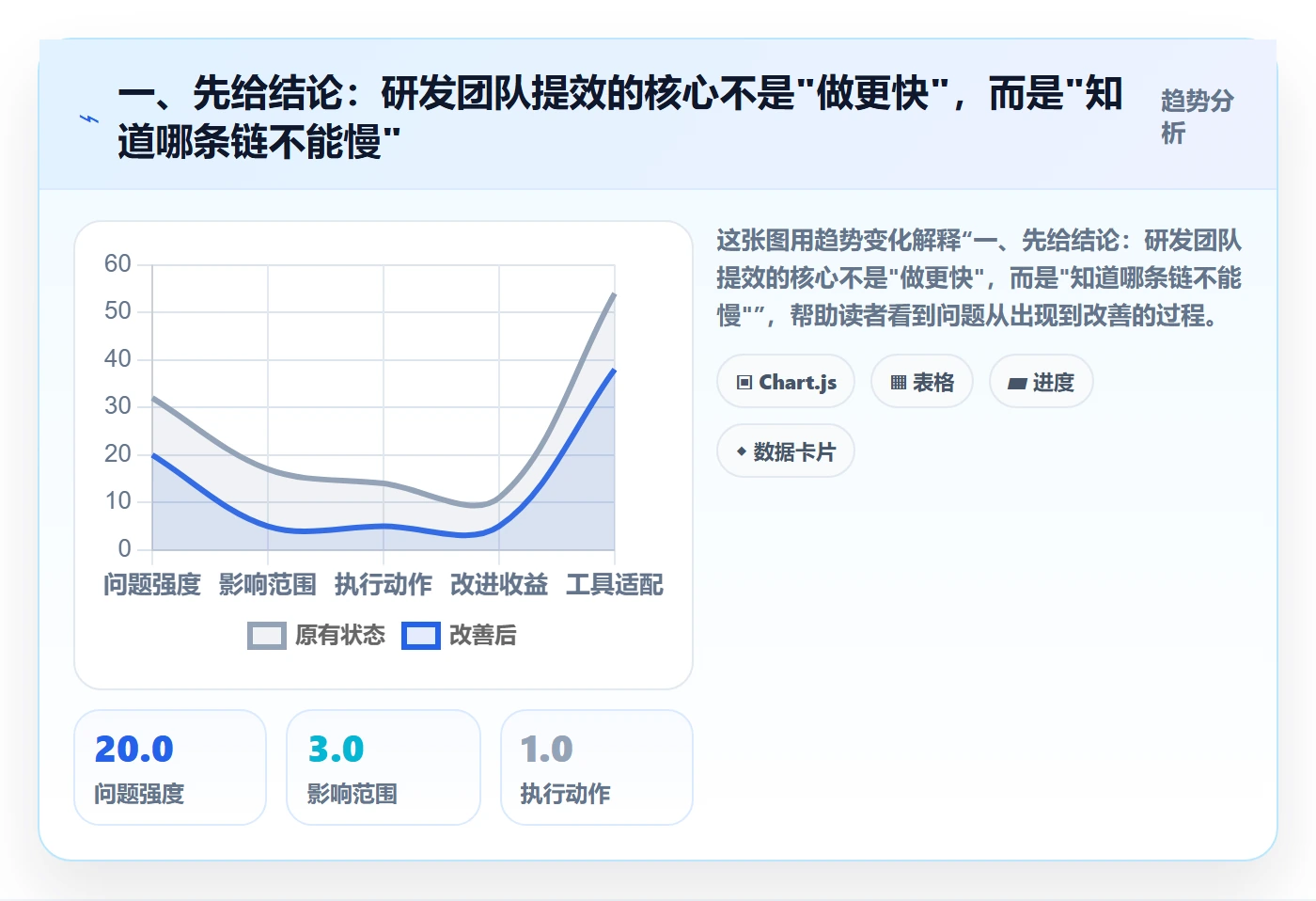Select the 趋势分析 label in the header
This screenshot has height=901, width=1316.
coord(1198,118)
